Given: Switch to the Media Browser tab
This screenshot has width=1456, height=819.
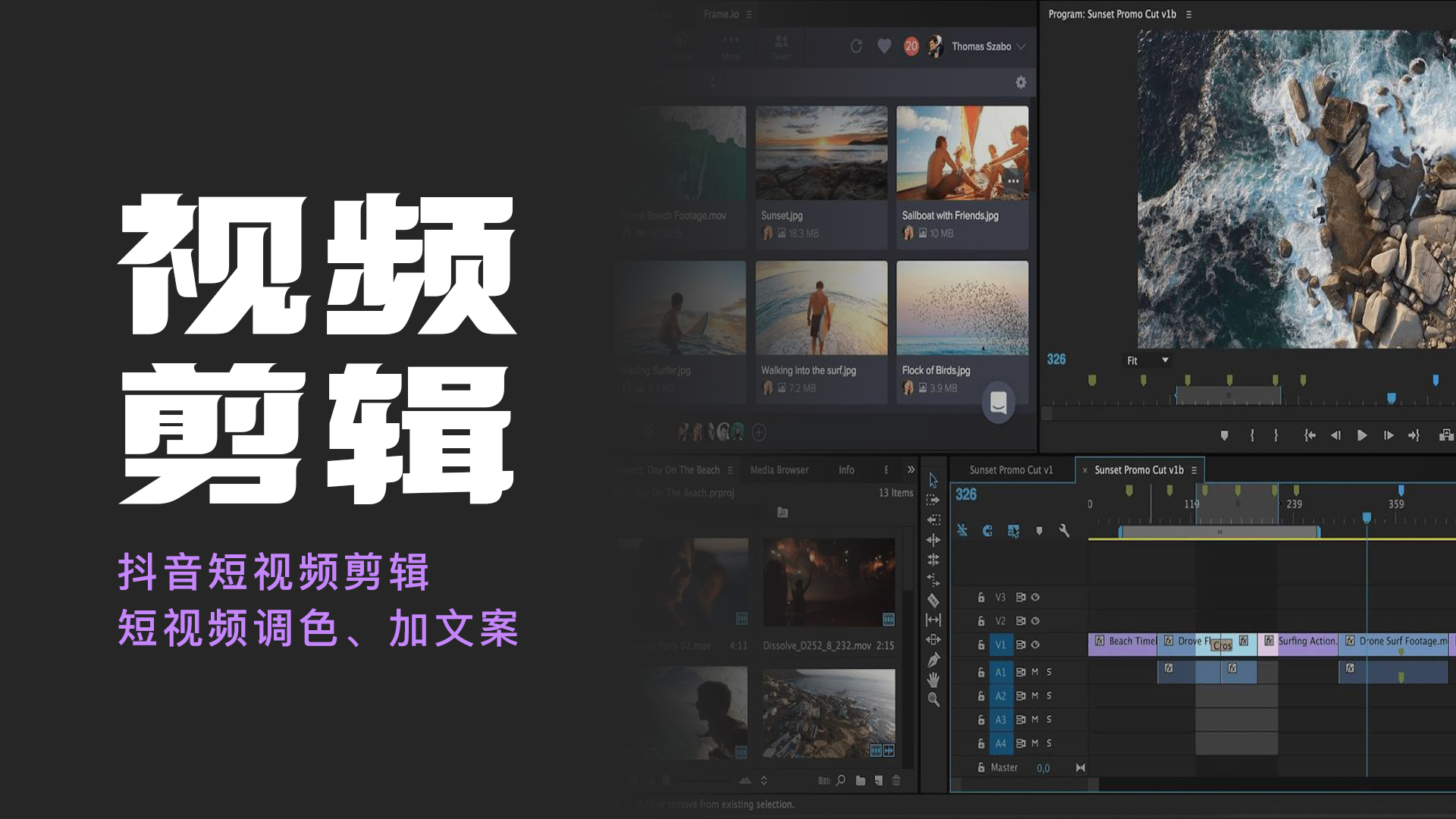Looking at the screenshot, I should (x=779, y=469).
